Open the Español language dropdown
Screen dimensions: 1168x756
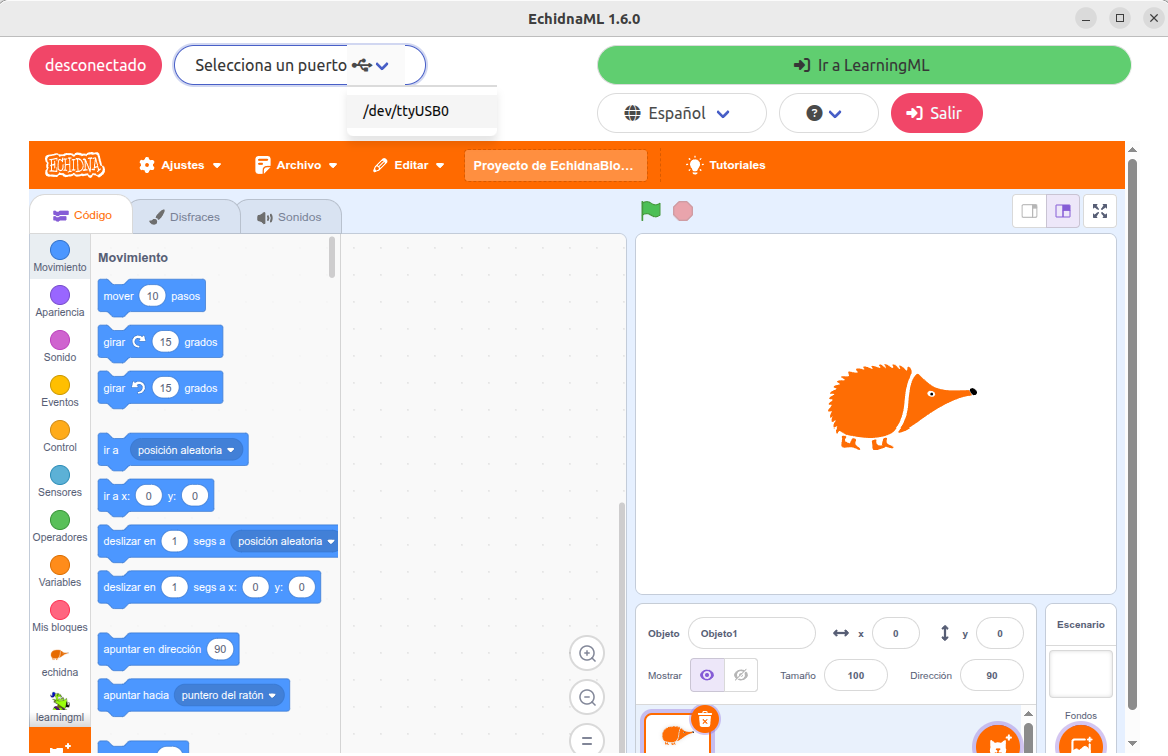(x=682, y=113)
